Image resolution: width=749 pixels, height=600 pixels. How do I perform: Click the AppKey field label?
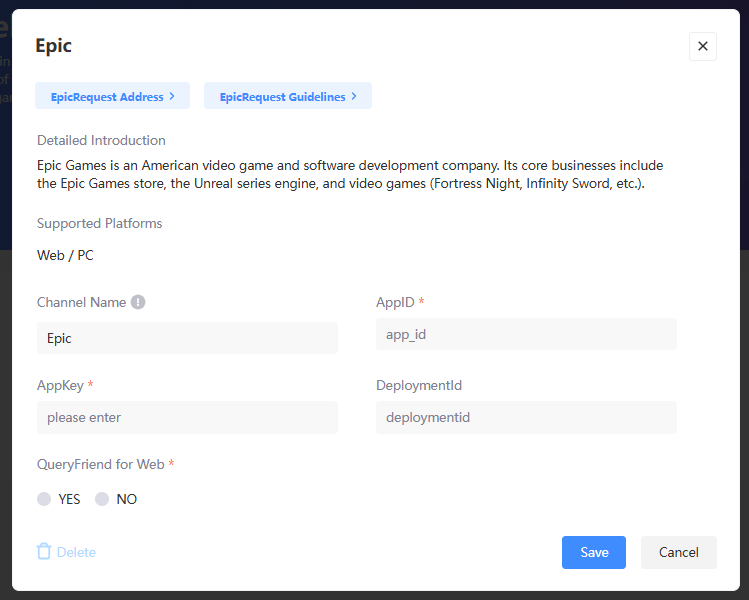[x=60, y=386]
